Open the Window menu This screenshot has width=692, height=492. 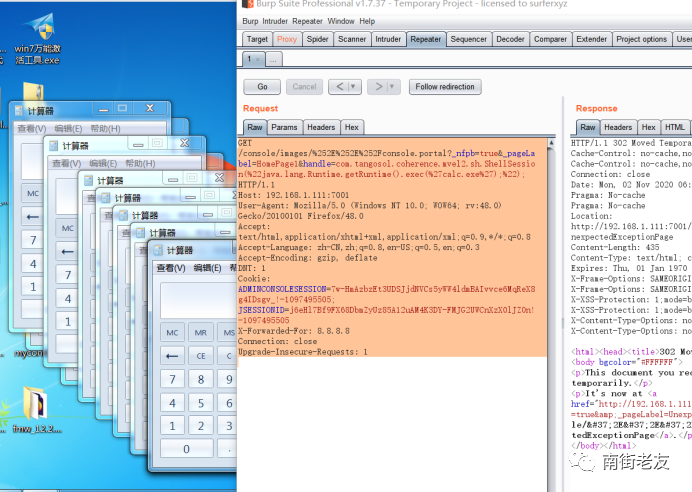tap(341, 21)
